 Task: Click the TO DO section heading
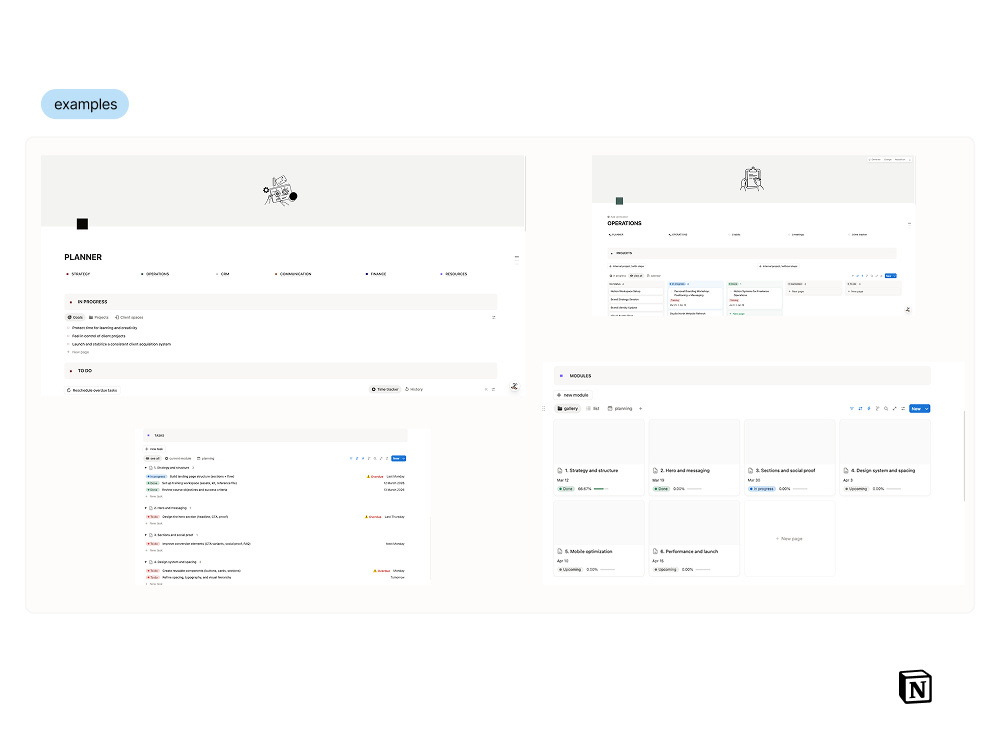[x=85, y=371]
